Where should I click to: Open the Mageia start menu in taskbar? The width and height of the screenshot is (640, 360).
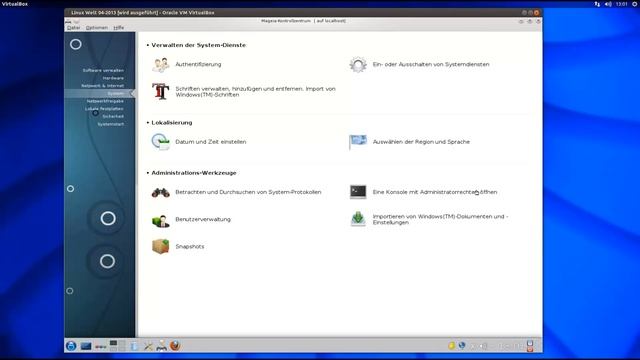coord(71,346)
